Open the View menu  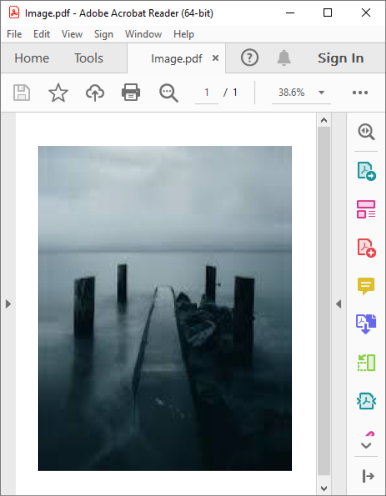click(x=72, y=34)
